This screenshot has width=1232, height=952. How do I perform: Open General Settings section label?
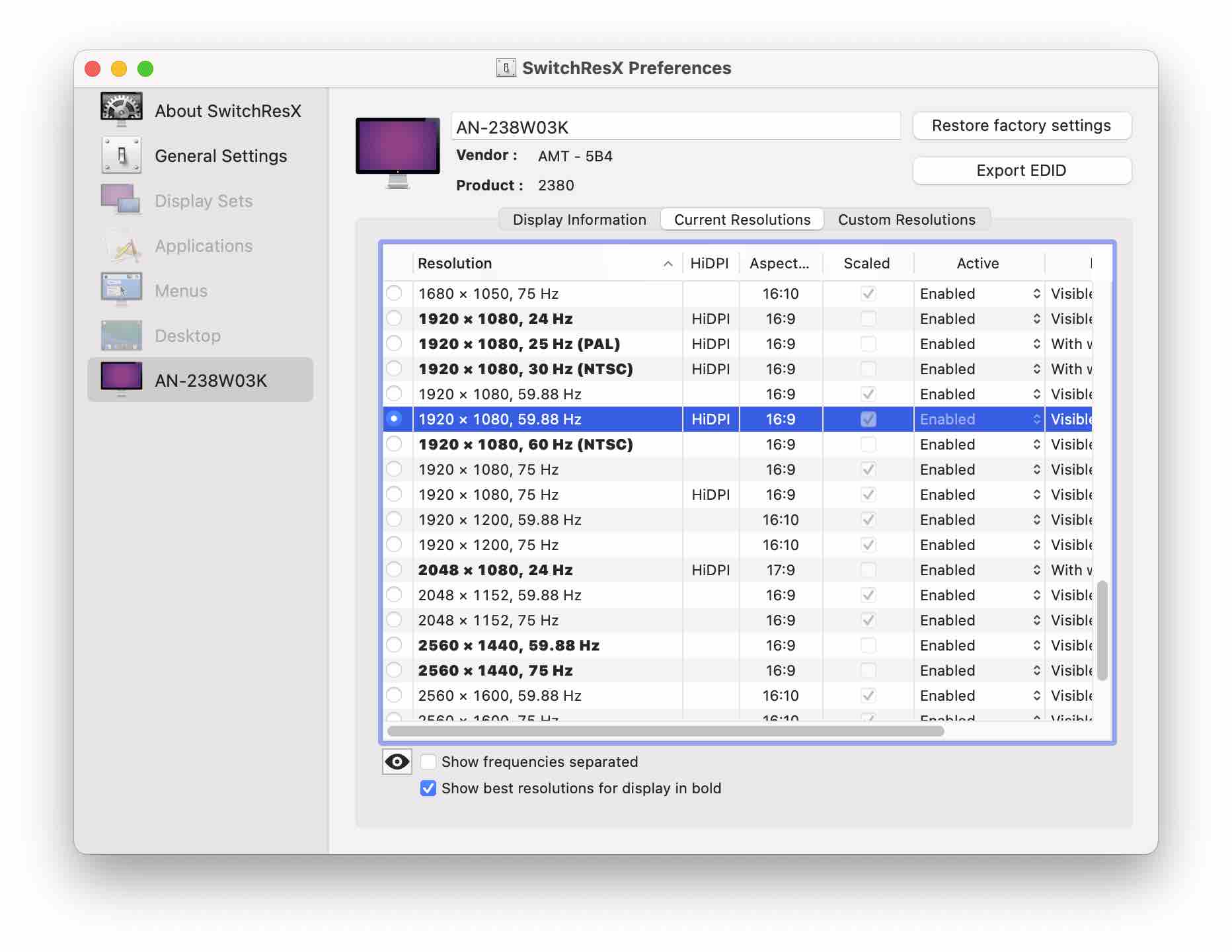[221, 156]
